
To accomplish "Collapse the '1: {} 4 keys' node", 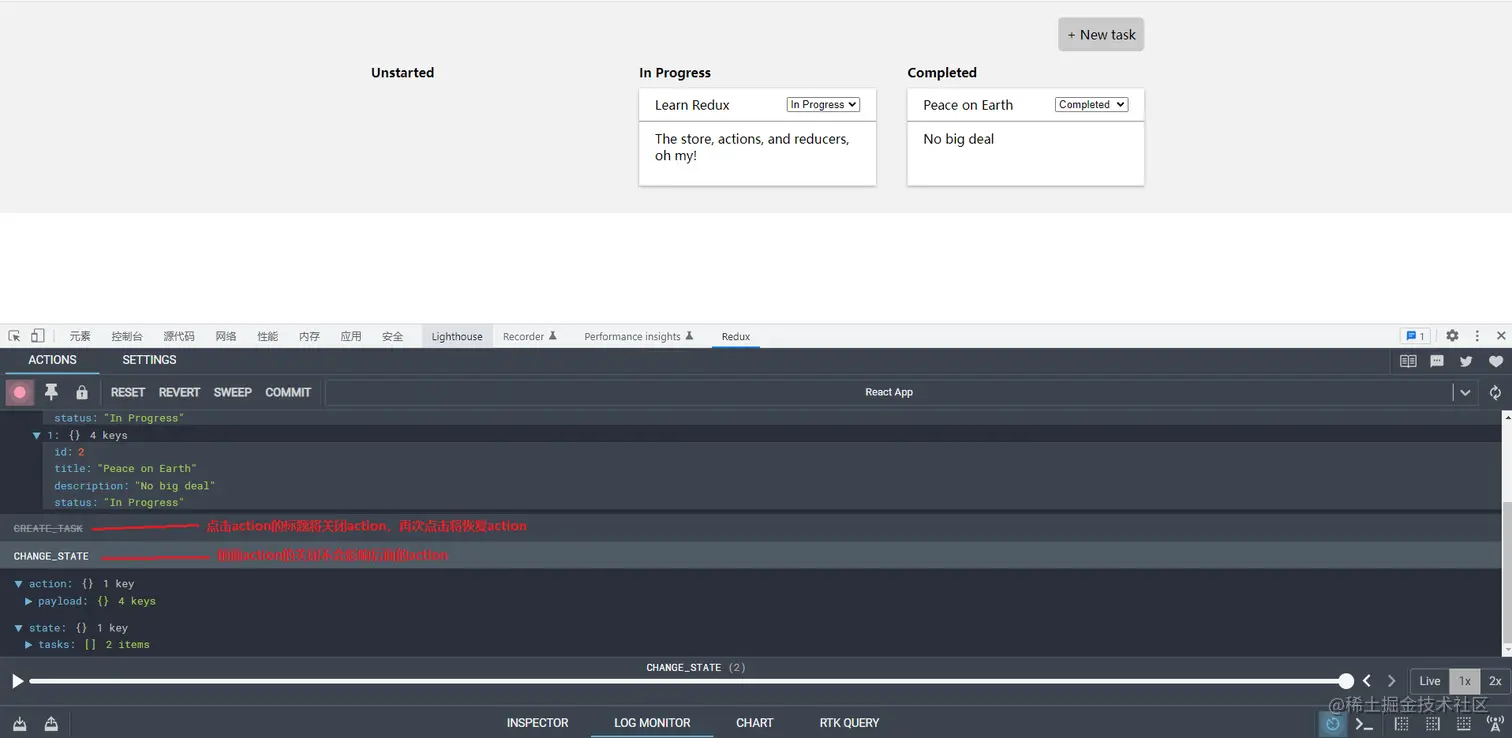I will point(37,436).
